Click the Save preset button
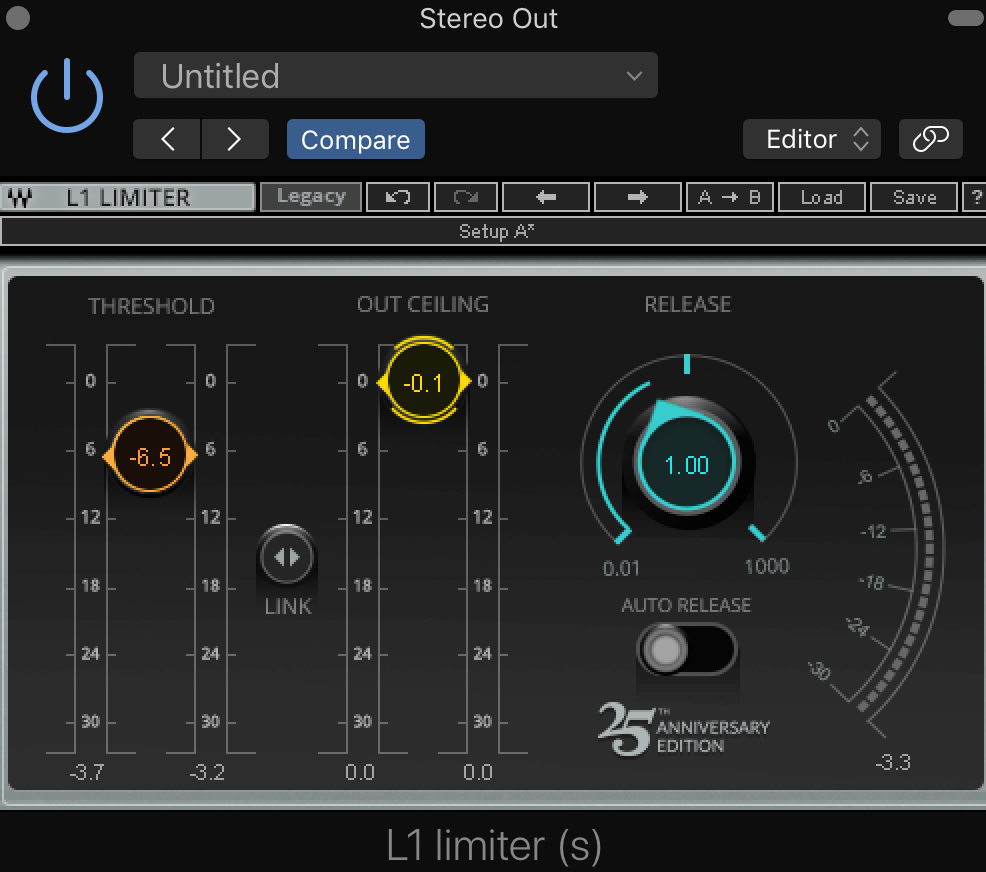 pyautogui.click(x=914, y=197)
